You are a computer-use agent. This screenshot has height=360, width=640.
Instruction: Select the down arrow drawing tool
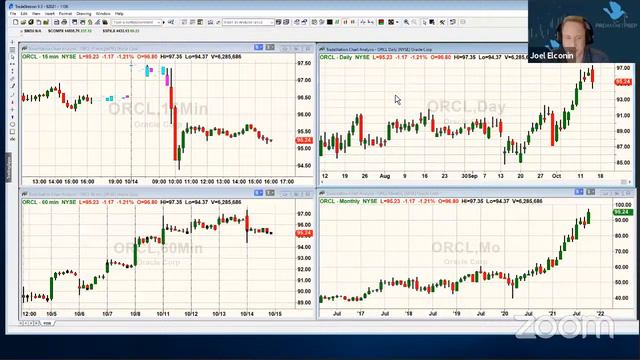12,117
